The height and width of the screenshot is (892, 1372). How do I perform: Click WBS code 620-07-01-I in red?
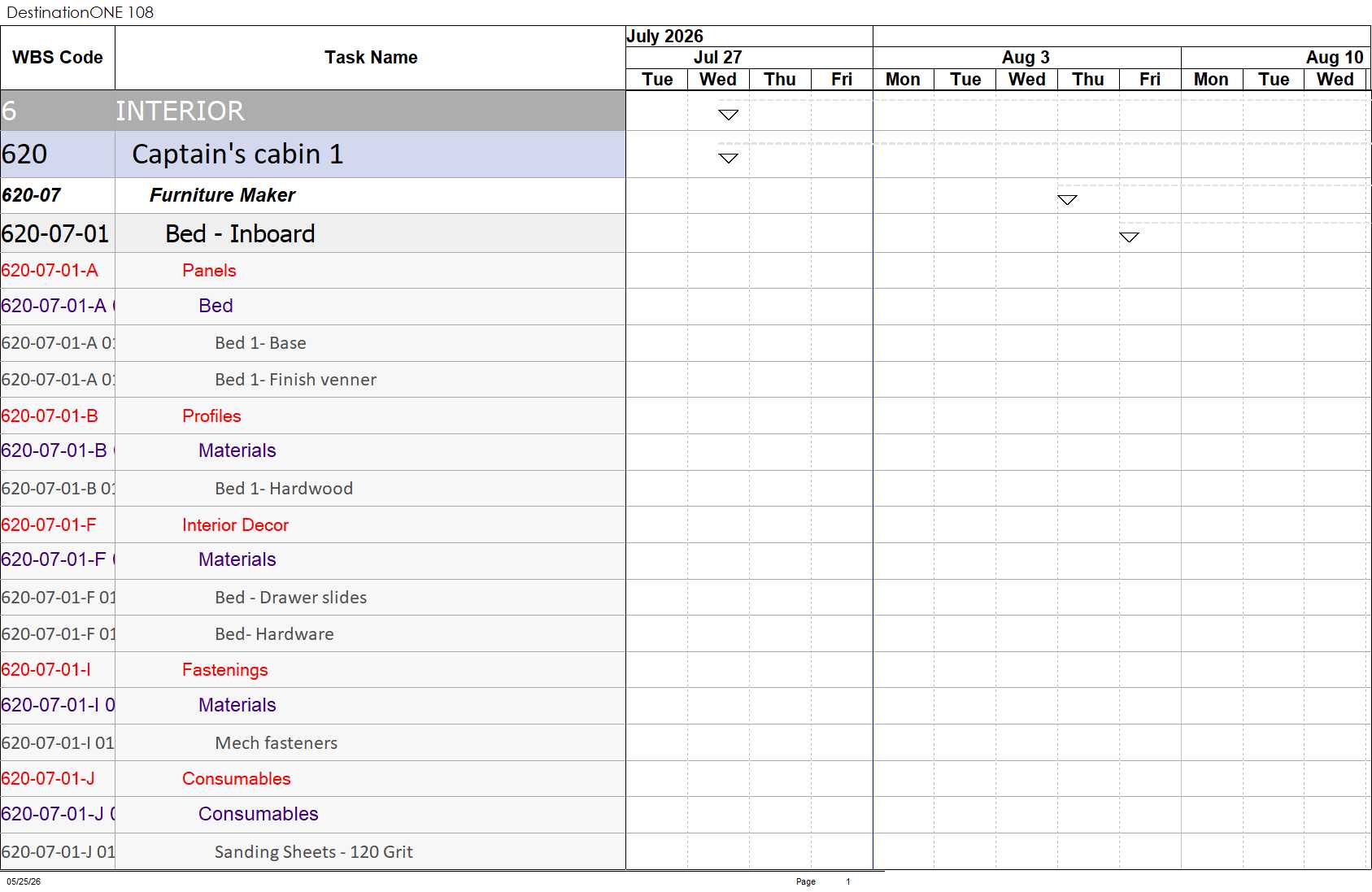point(46,670)
